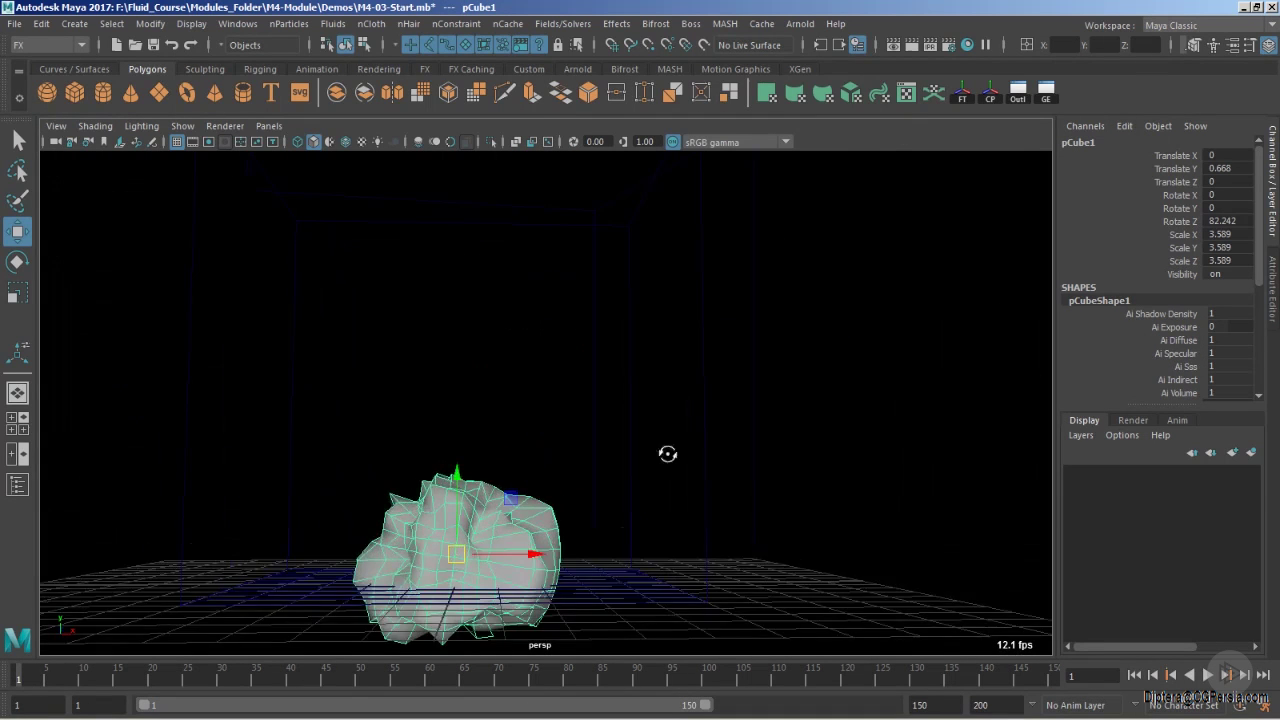Open the Outliner via Outl shelf icon

pyautogui.click(x=1018, y=93)
